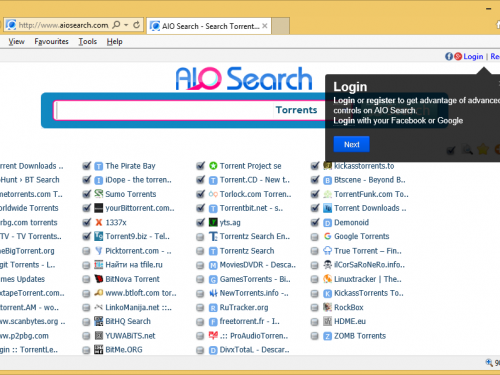Open the BitMe.ORG link
Viewport: 500px width, 375px height.
coord(124,350)
